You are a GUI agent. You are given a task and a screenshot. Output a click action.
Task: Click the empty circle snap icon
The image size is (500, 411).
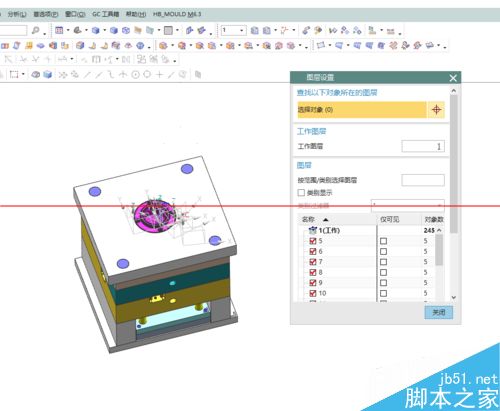coord(147,74)
